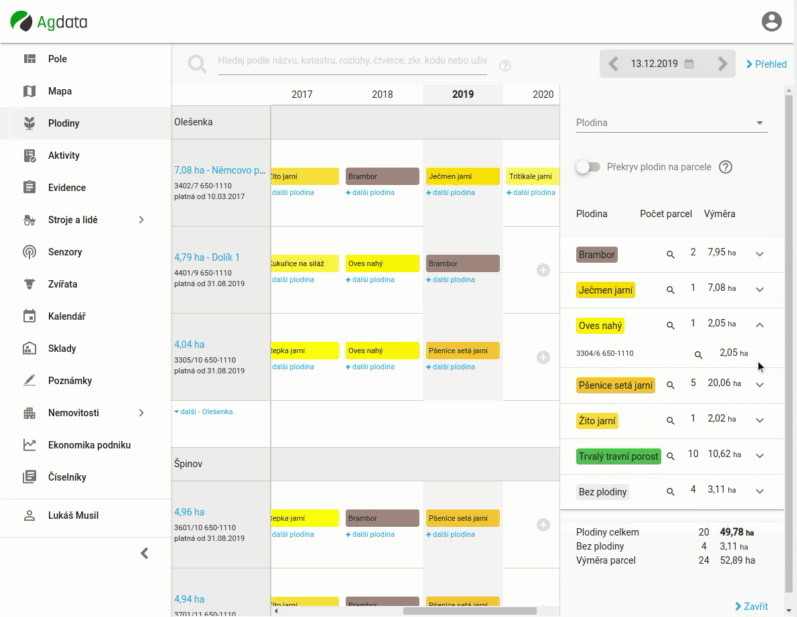Open Sklady section
The image size is (797, 617).
(85, 349)
